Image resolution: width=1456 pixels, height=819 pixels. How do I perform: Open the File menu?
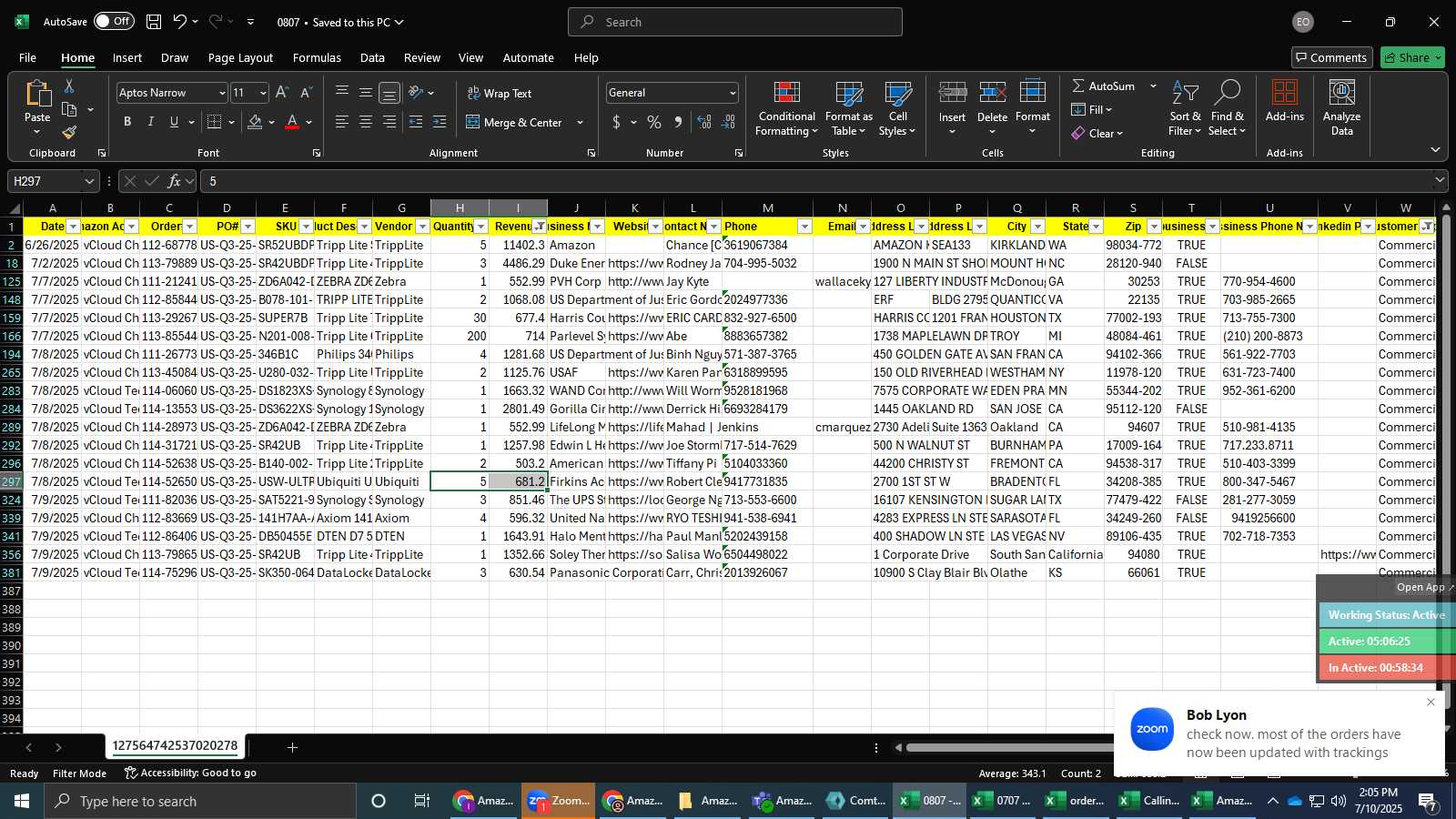tap(27, 57)
